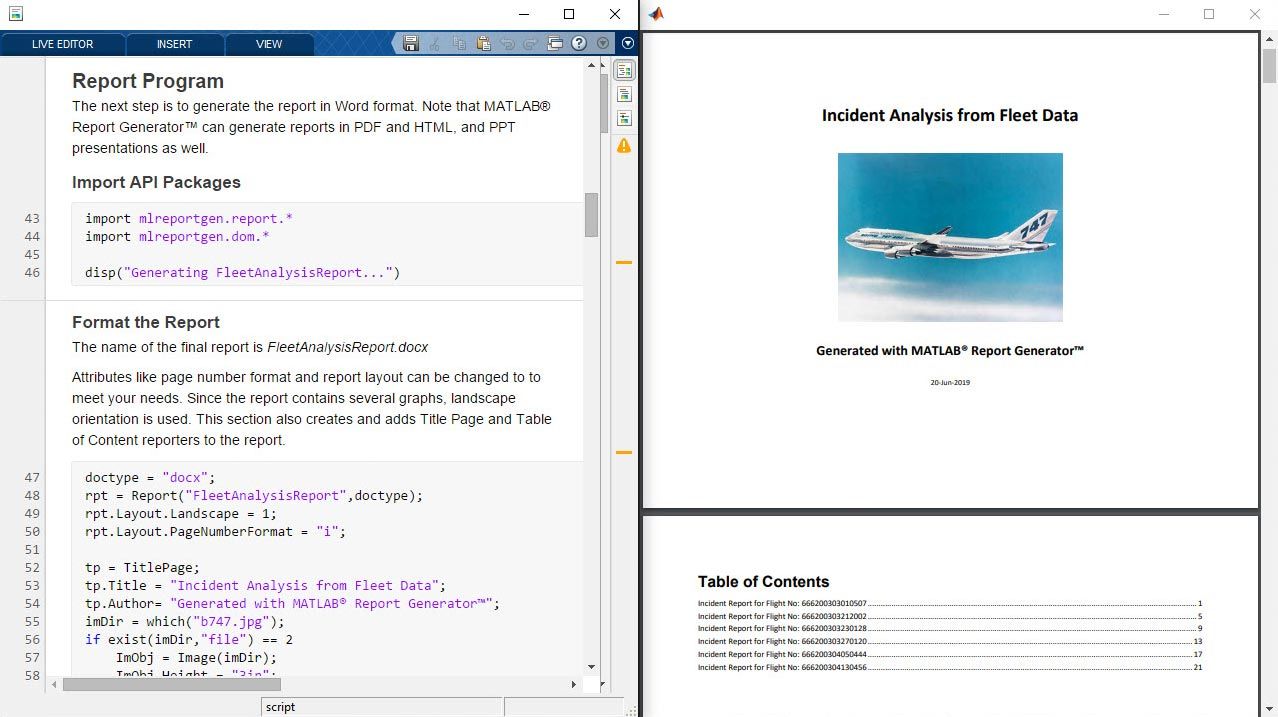
Task: Click the editor horizontal scrollbar thumb
Action: click(171, 685)
